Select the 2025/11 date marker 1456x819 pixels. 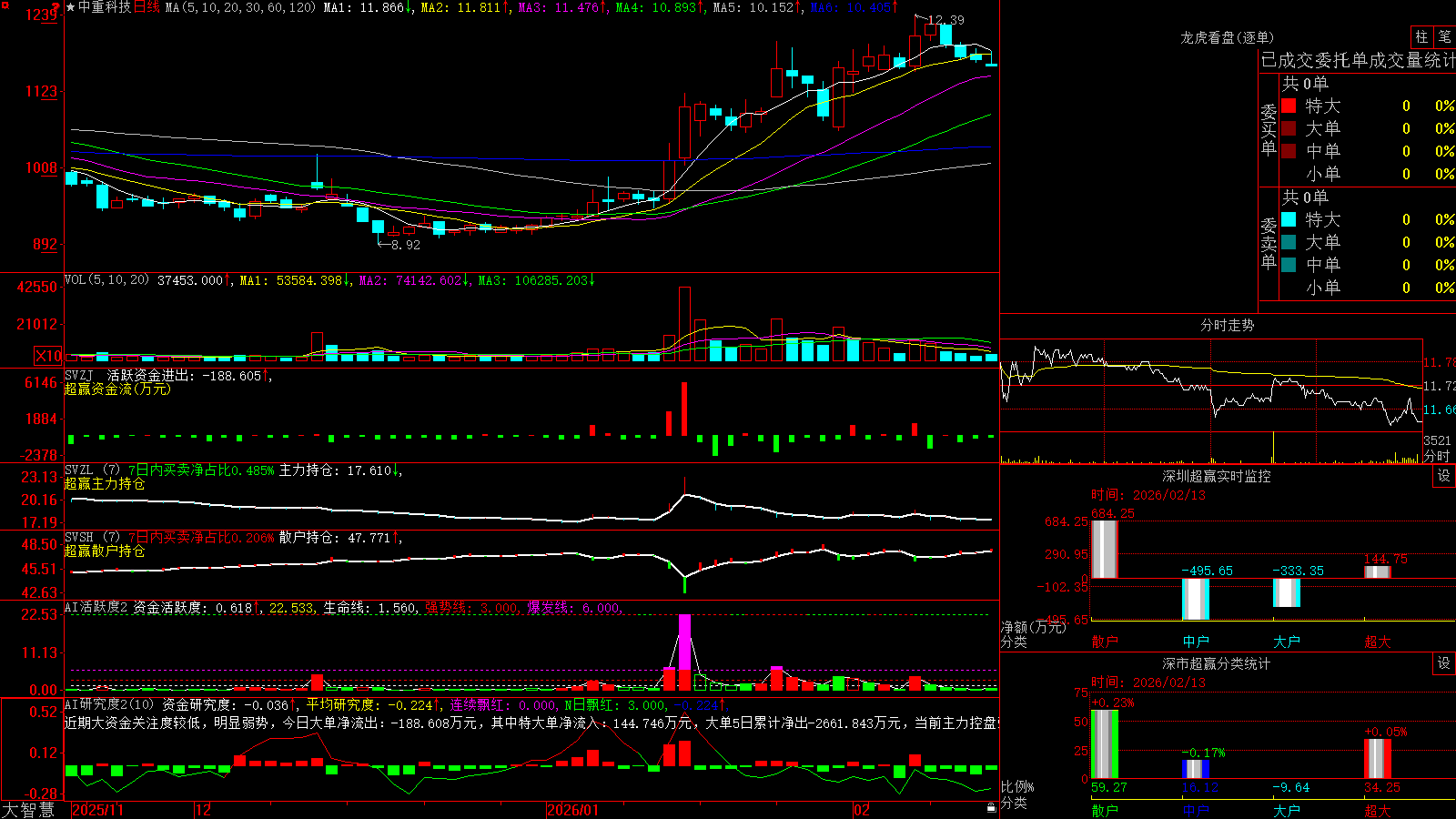[x=97, y=810]
